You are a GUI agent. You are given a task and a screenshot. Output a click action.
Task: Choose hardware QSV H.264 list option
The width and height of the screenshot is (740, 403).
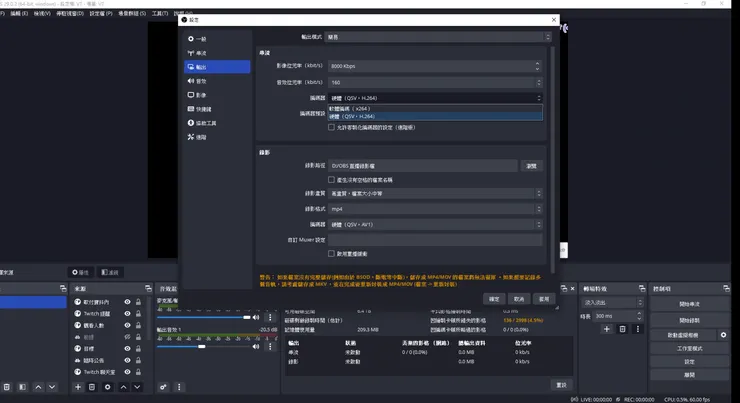pyautogui.click(x=435, y=116)
